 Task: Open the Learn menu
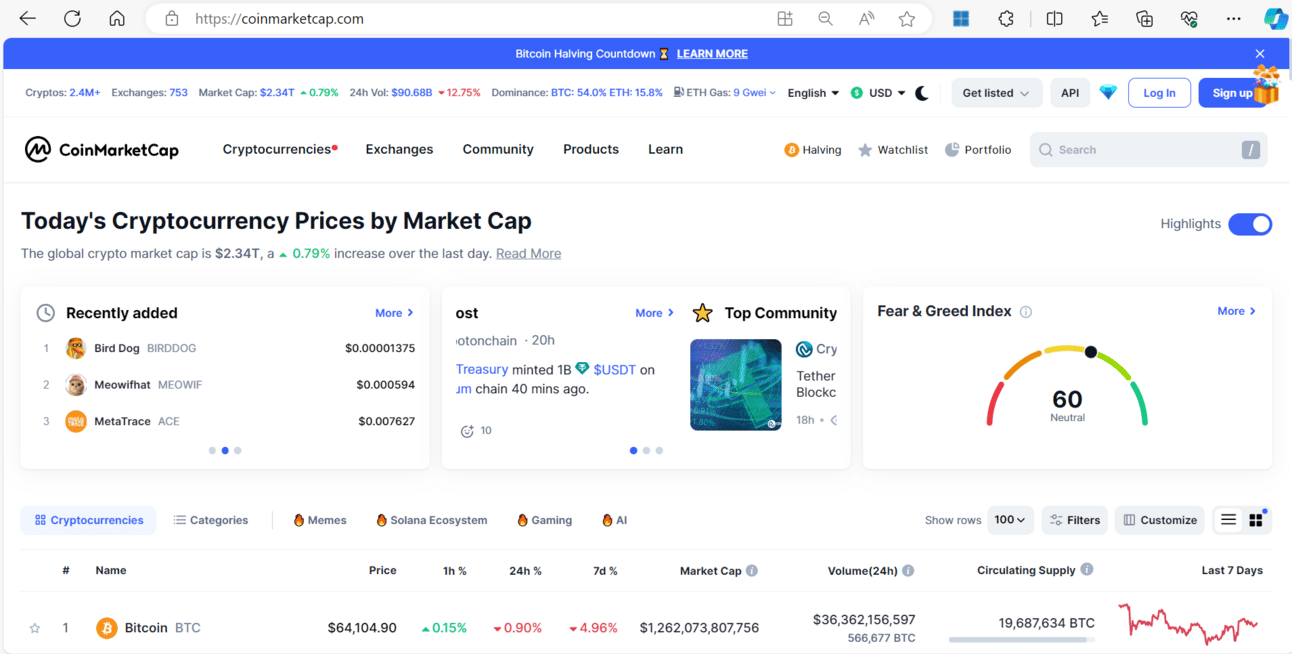tap(665, 149)
